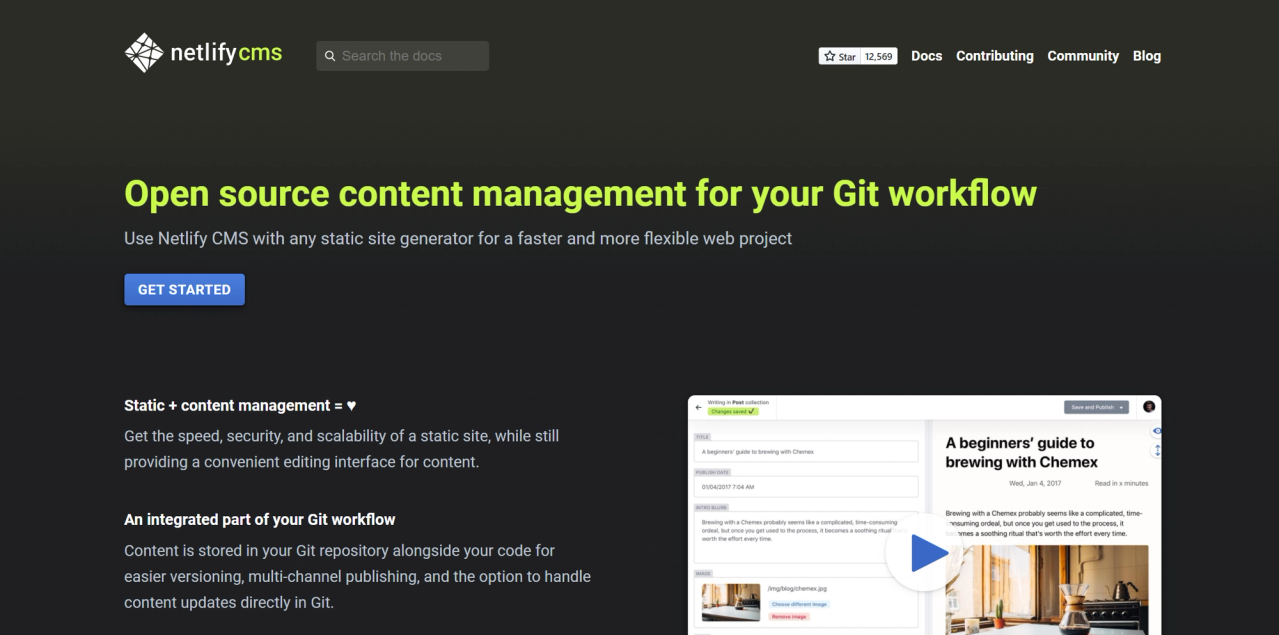Click the Netlify CMS logo icon
The height and width of the screenshot is (635, 1279).
coord(144,51)
